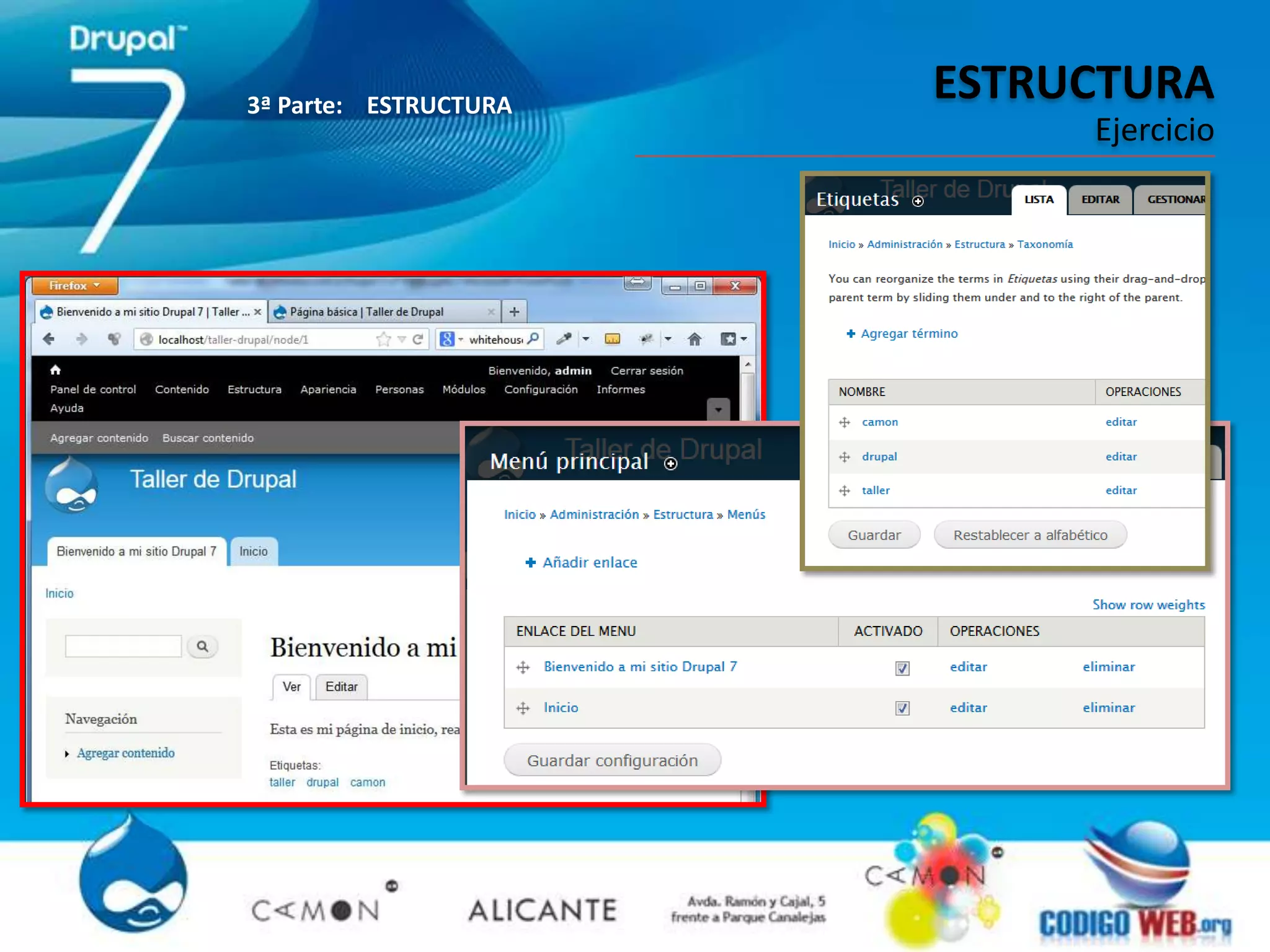1270x952 pixels.
Task: Grab the drag handle for drupal term
Action: (x=845, y=457)
